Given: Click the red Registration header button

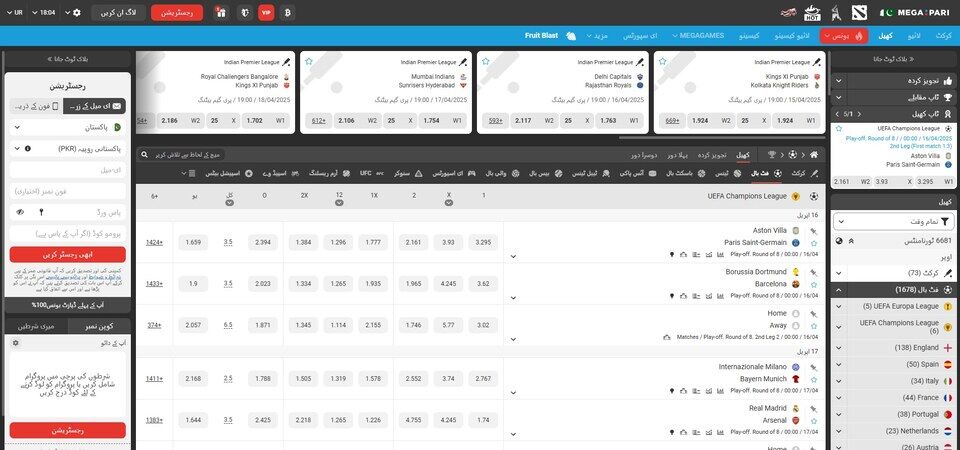Looking at the screenshot, I should (177, 12).
